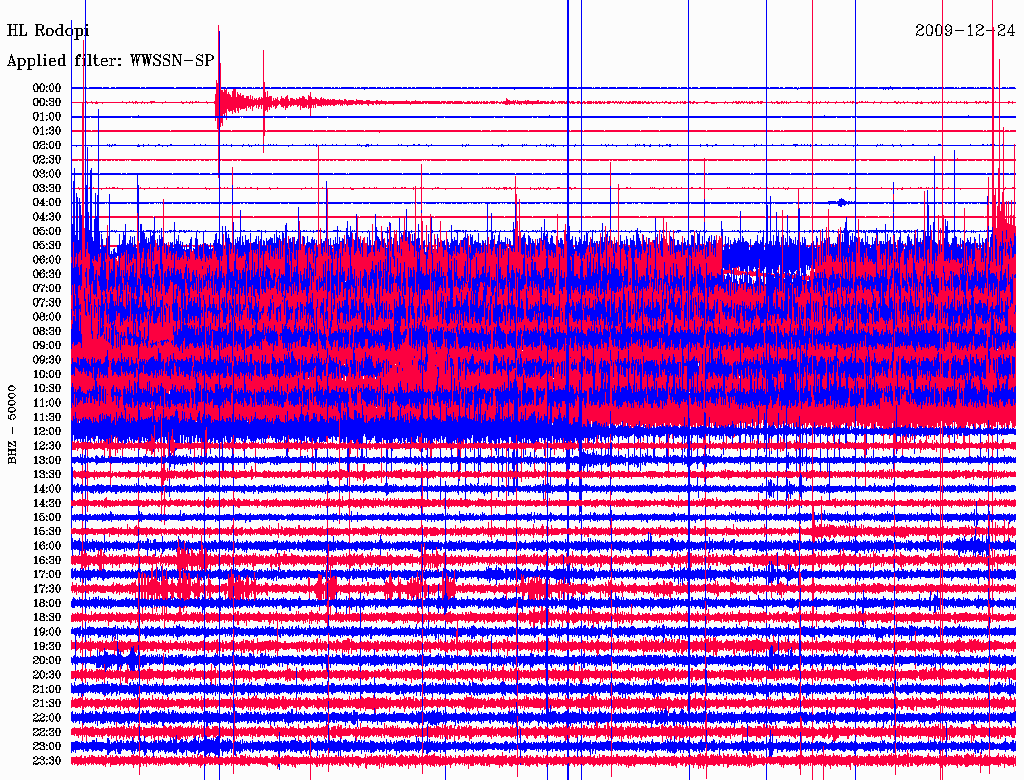Click the 03:00 time label
Viewport: 1024px width, 780px height.
pyautogui.click(x=47, y=174)
